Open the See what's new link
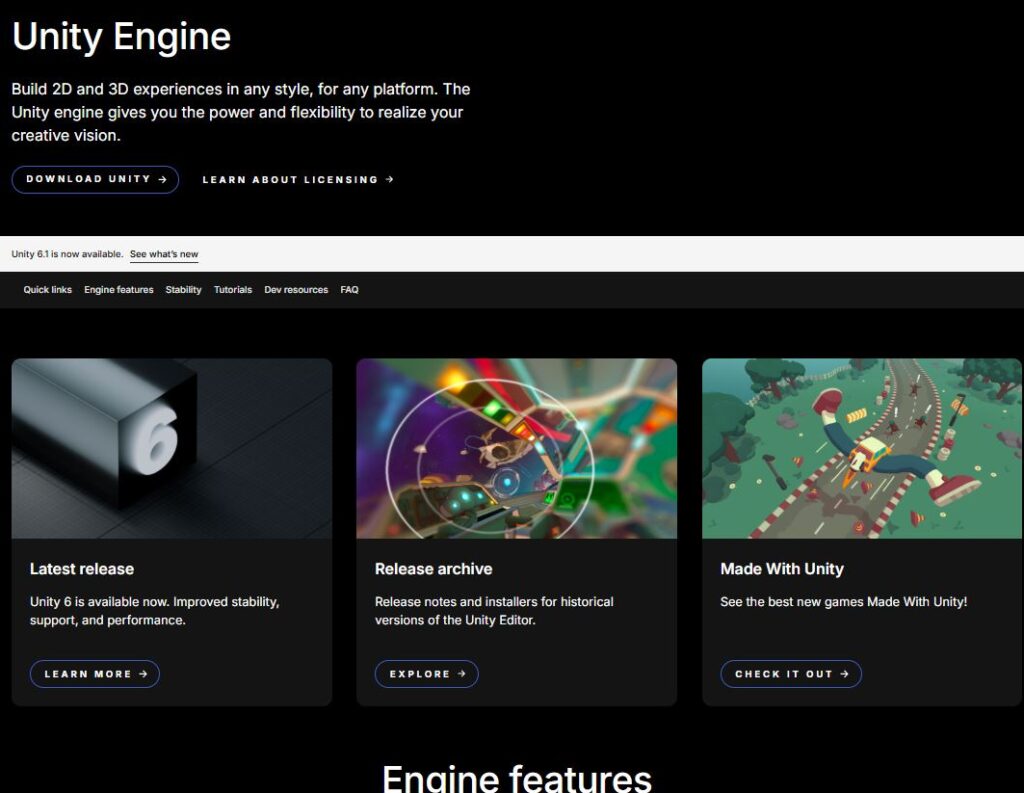The width and height of the screenshot is (1024, 793). 164,254
